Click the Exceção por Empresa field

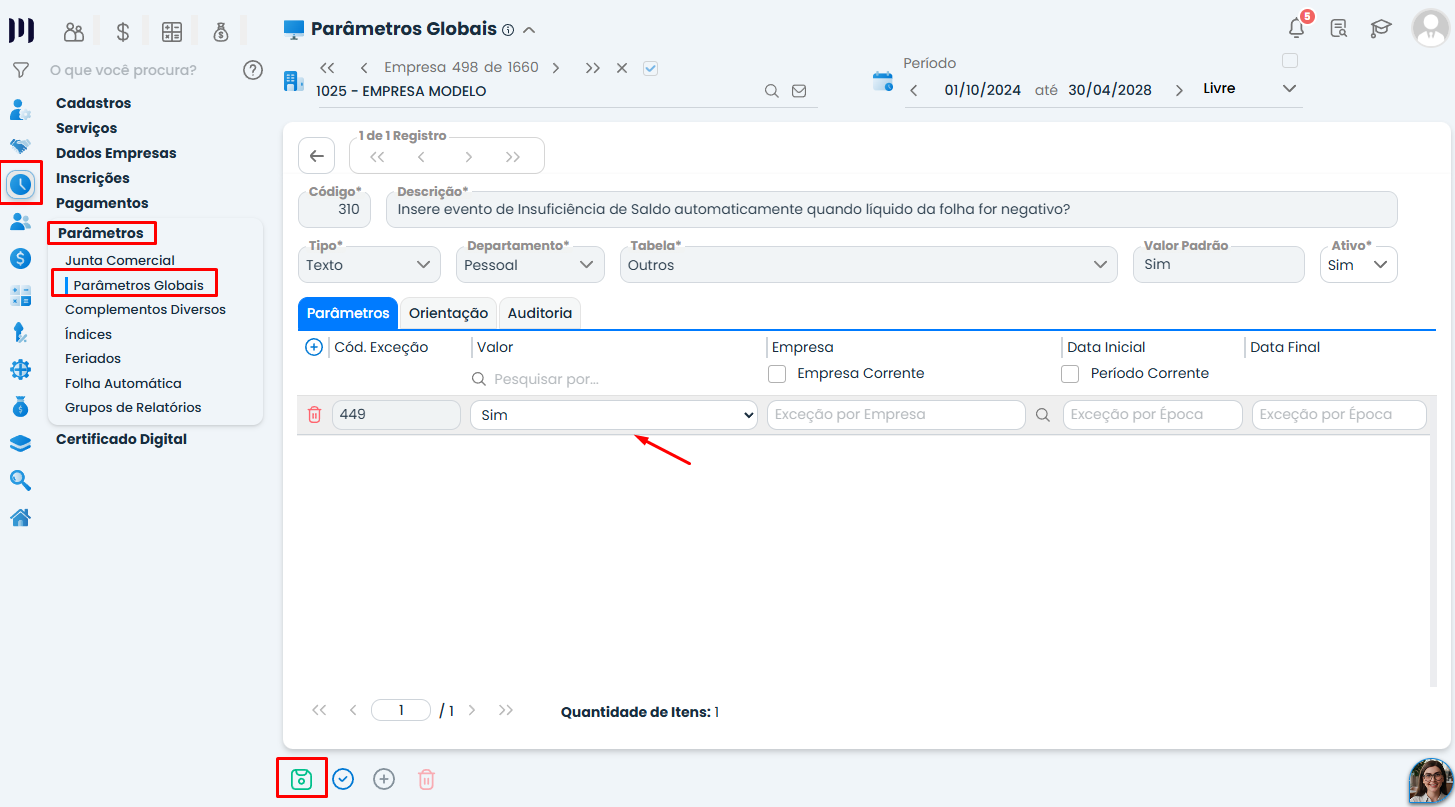(896, 415)
